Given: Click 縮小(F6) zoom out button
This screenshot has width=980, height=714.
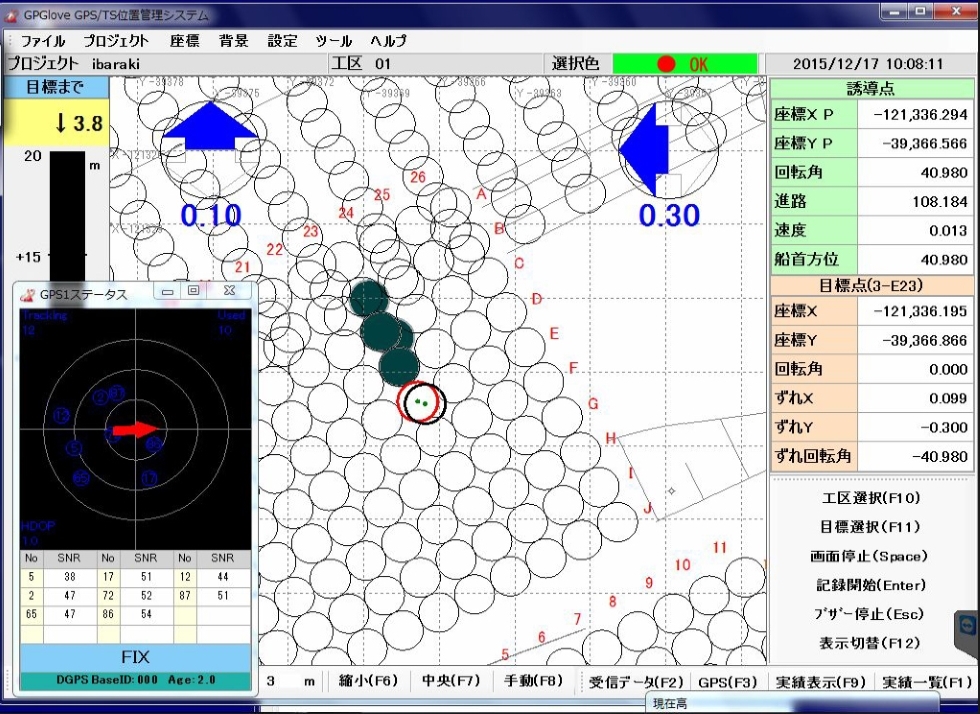Looking at the screenshot, I should 369,681.
